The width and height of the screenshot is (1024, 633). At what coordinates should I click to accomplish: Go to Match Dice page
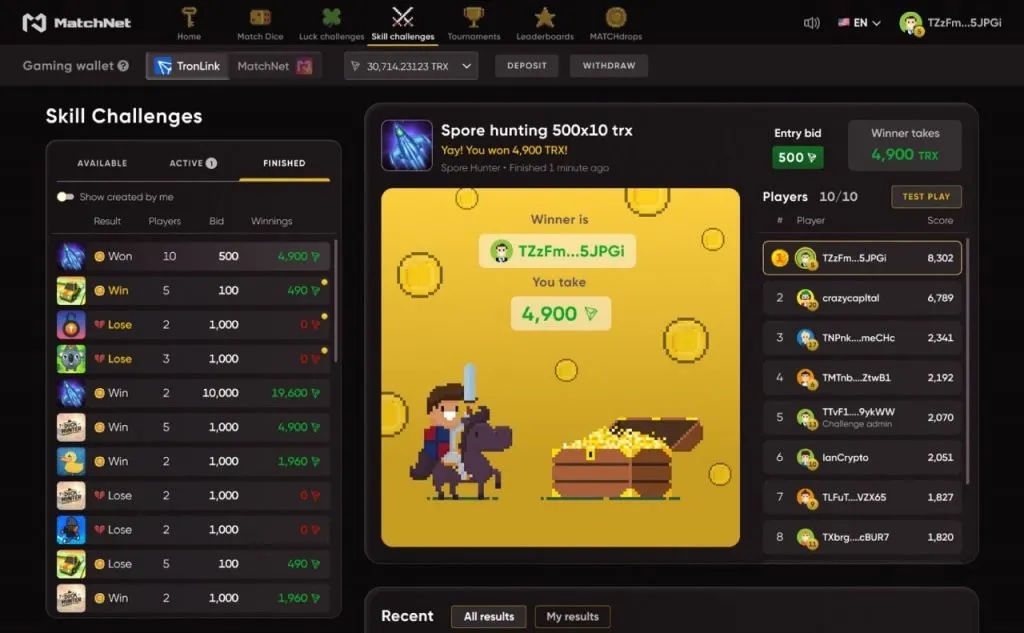(260, 24)
